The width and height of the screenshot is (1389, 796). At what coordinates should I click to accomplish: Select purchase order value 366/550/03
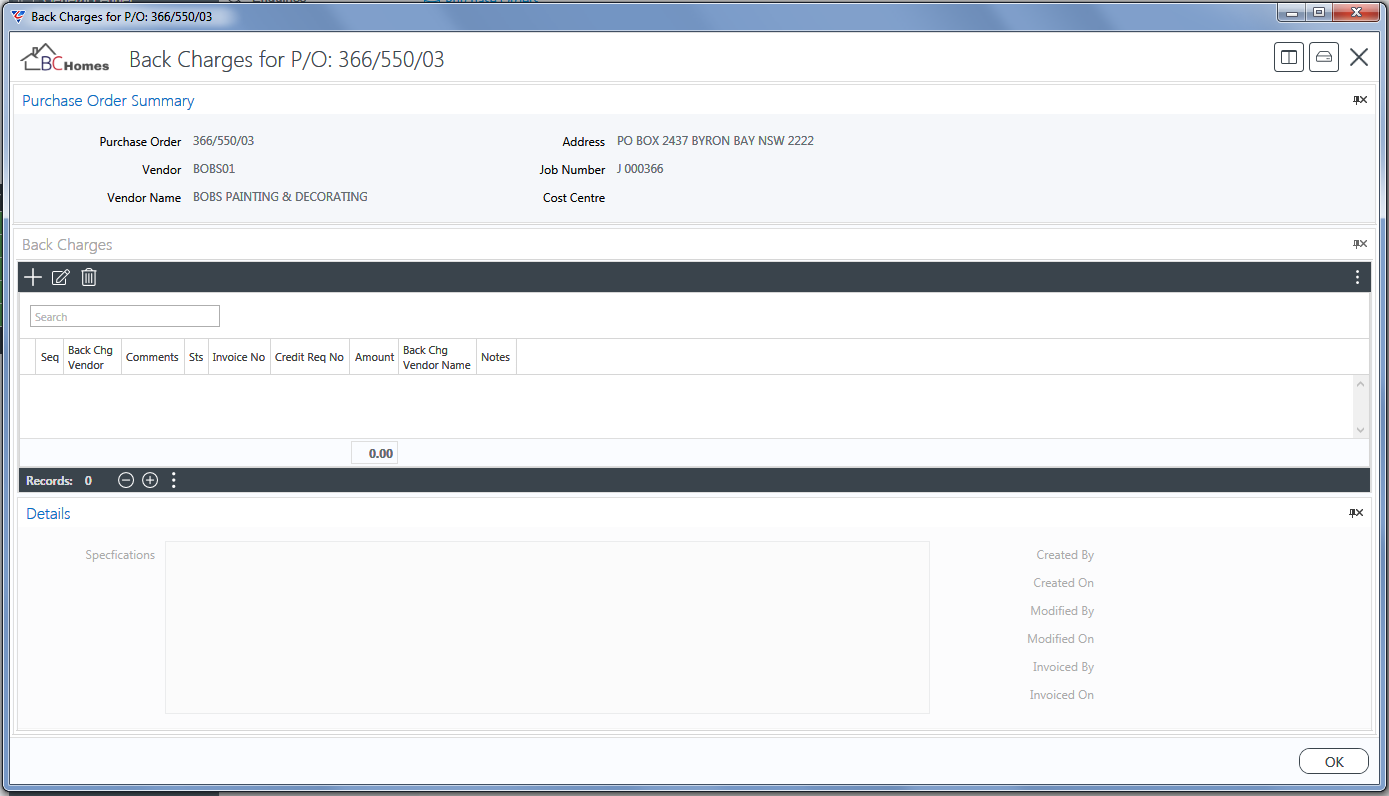click(224, 141)
